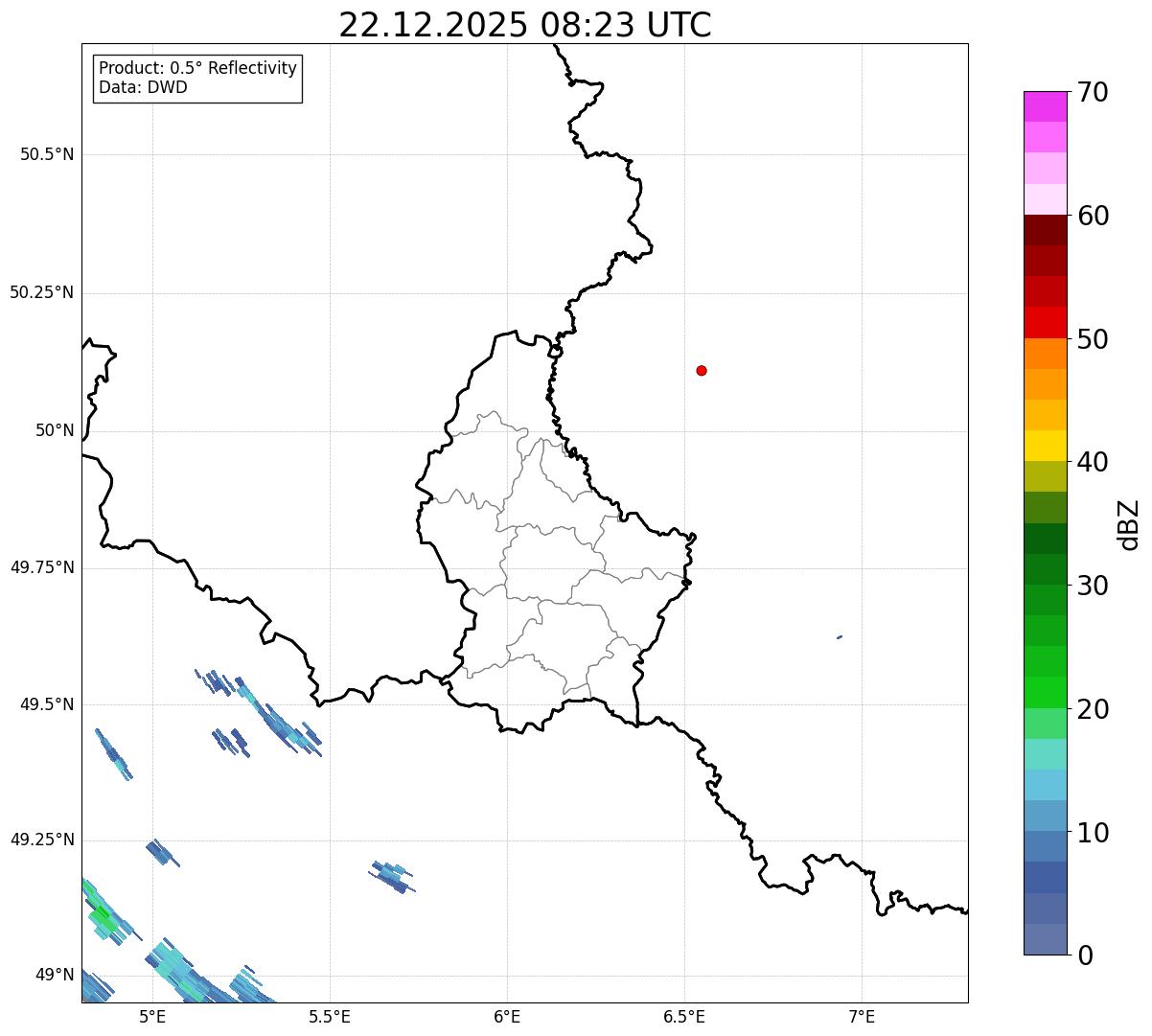This screenshot has height=1036, width=1152.
Task: Click the colorbar tick label "0"
Action: (x=1084, y=955)
